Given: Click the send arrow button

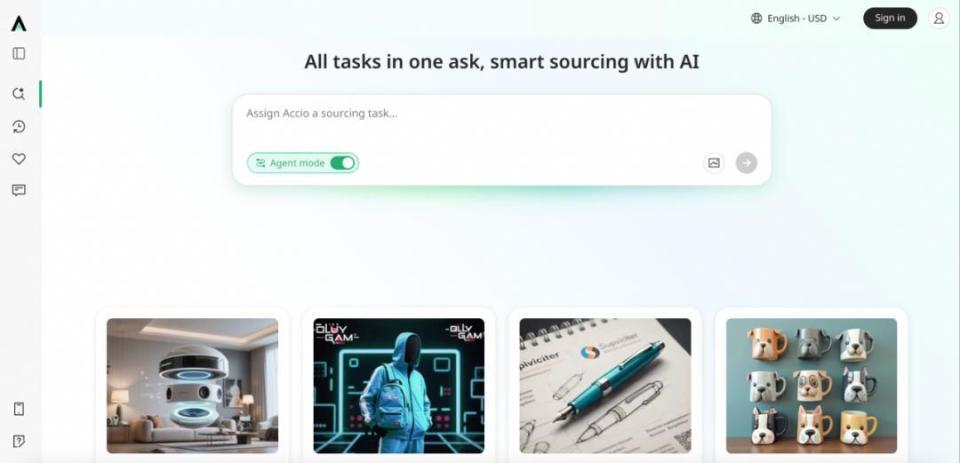Looking at the screenshot, I should click(746, 163).
